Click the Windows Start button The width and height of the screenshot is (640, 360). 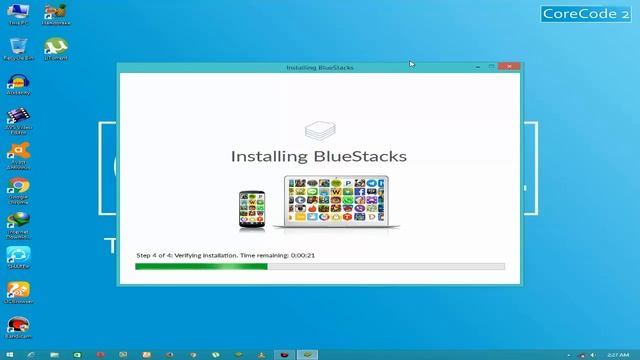tap(9, 355)
